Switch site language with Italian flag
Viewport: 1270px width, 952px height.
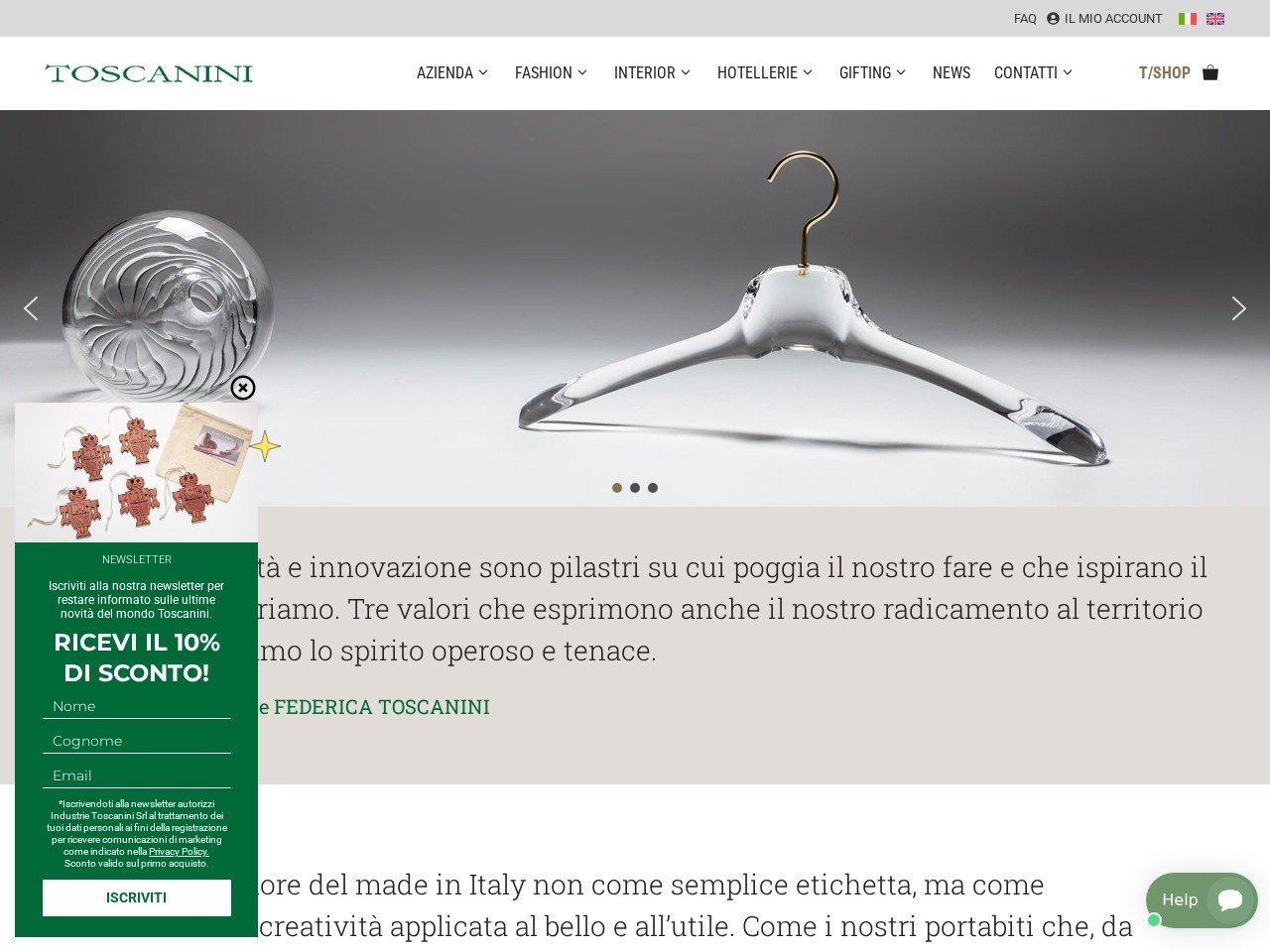pos(1188,19)
